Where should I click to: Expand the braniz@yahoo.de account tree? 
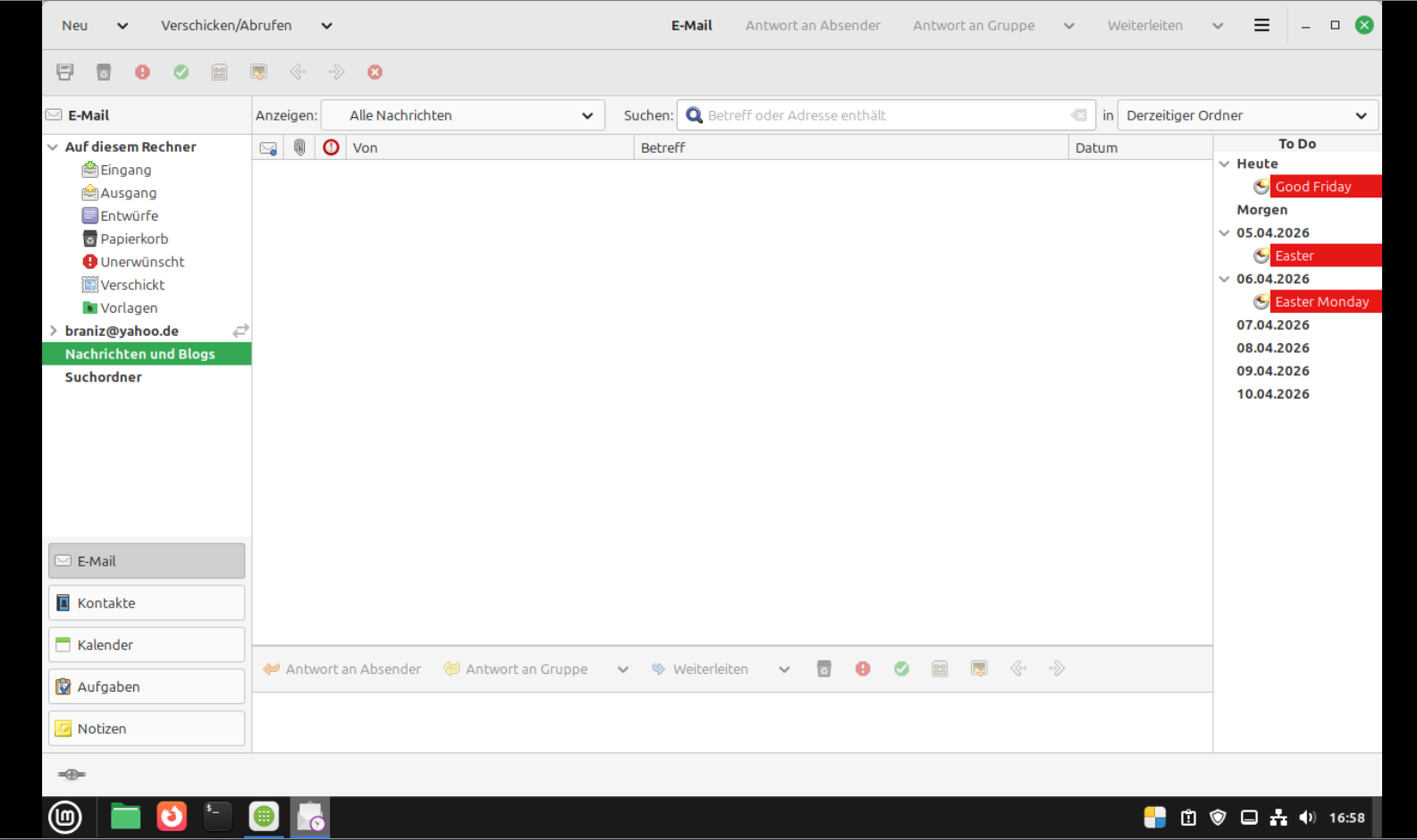[54, 331]
